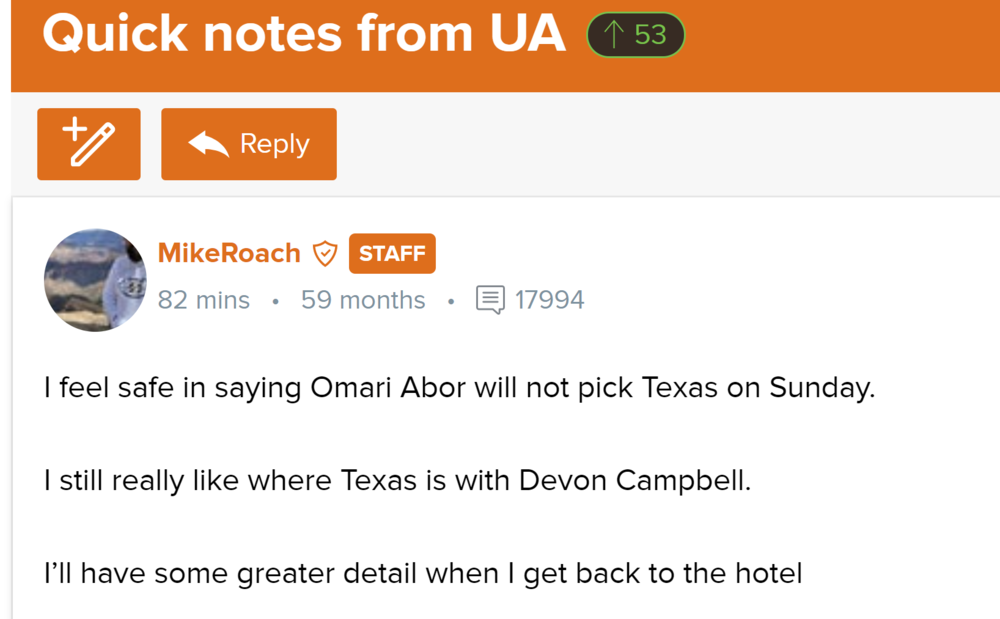The image size is (1000, 619).
Task: Click the word Texas in the first sentence
Action: (x=678, y=387)
